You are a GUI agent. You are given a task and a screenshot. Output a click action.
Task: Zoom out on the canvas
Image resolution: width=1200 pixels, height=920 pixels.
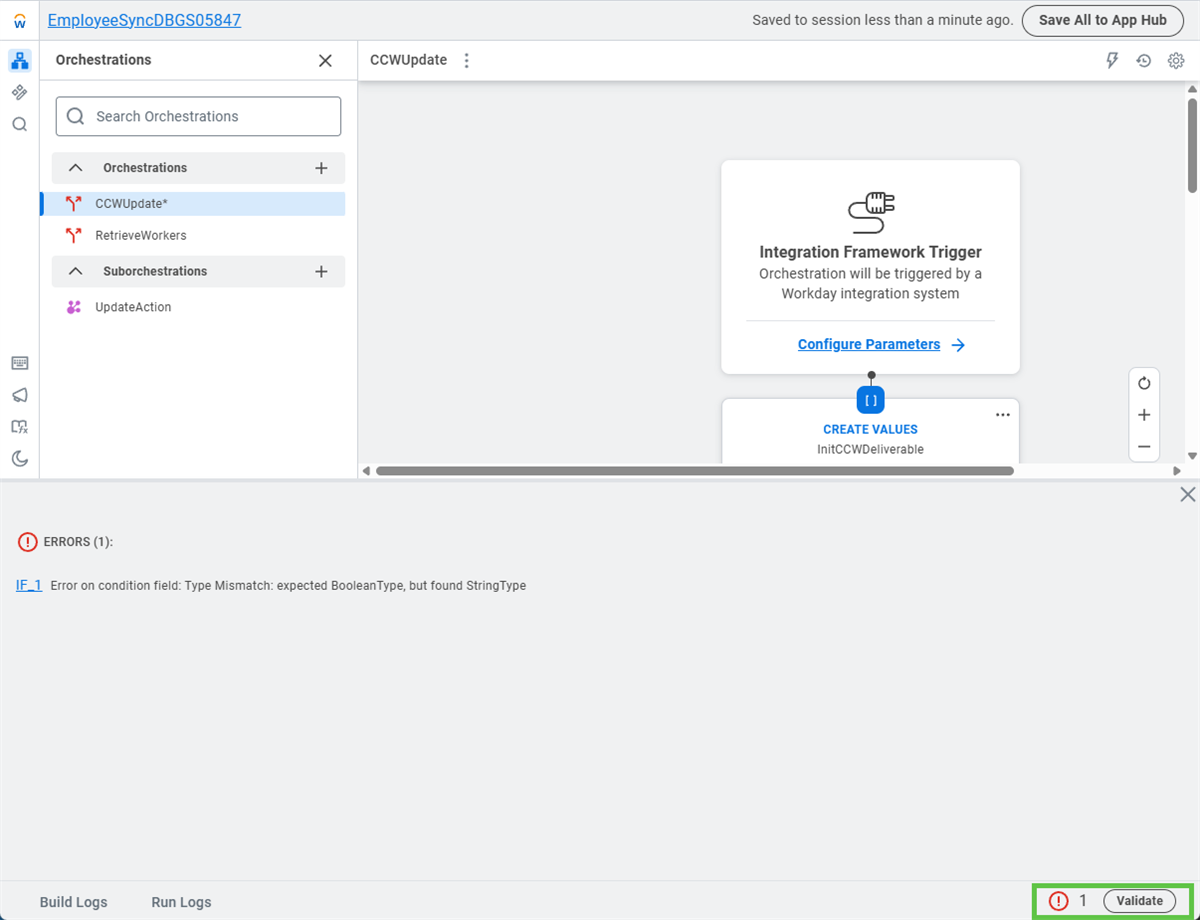click(x=1144, y=447)
